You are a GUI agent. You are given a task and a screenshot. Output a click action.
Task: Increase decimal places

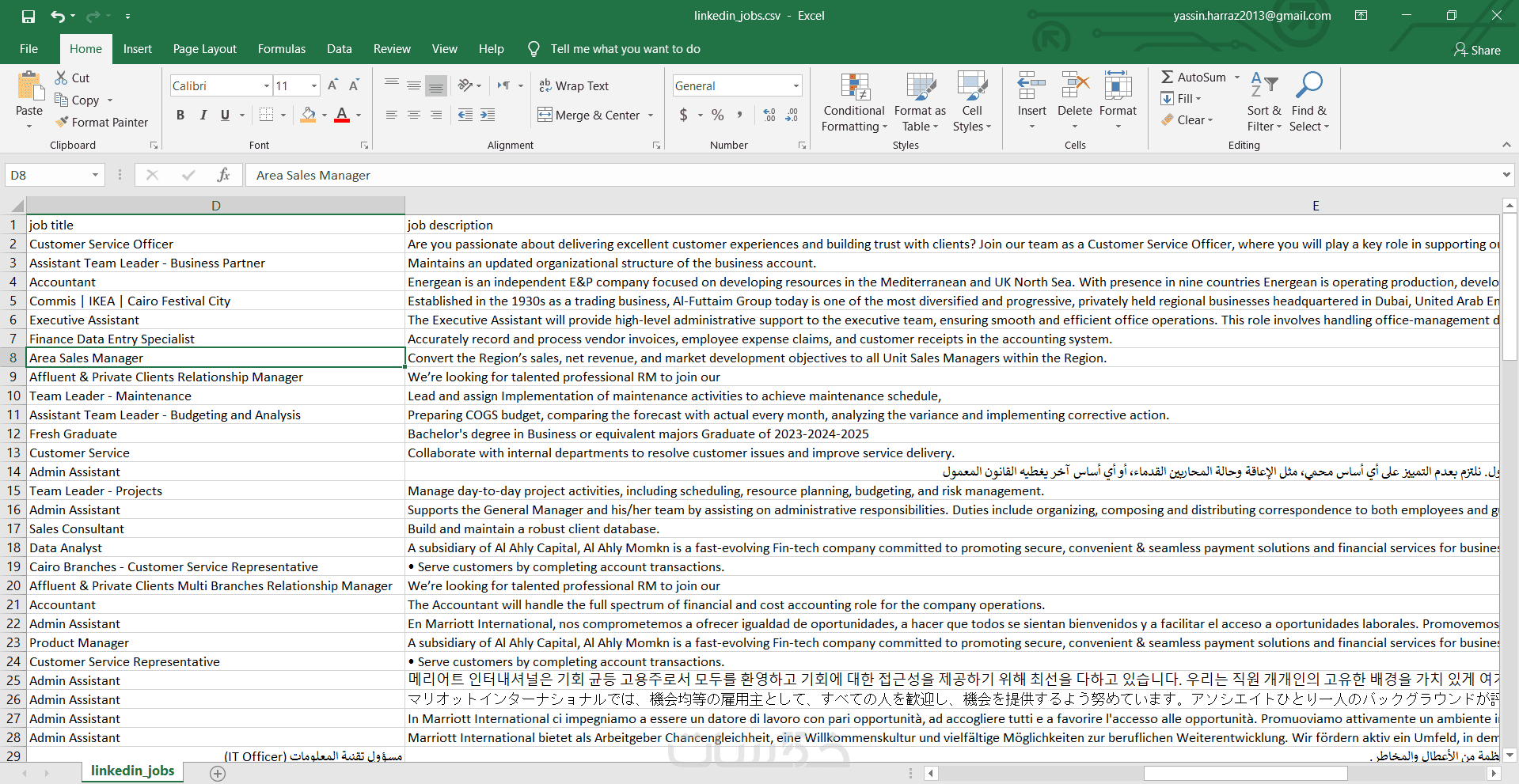769,115
